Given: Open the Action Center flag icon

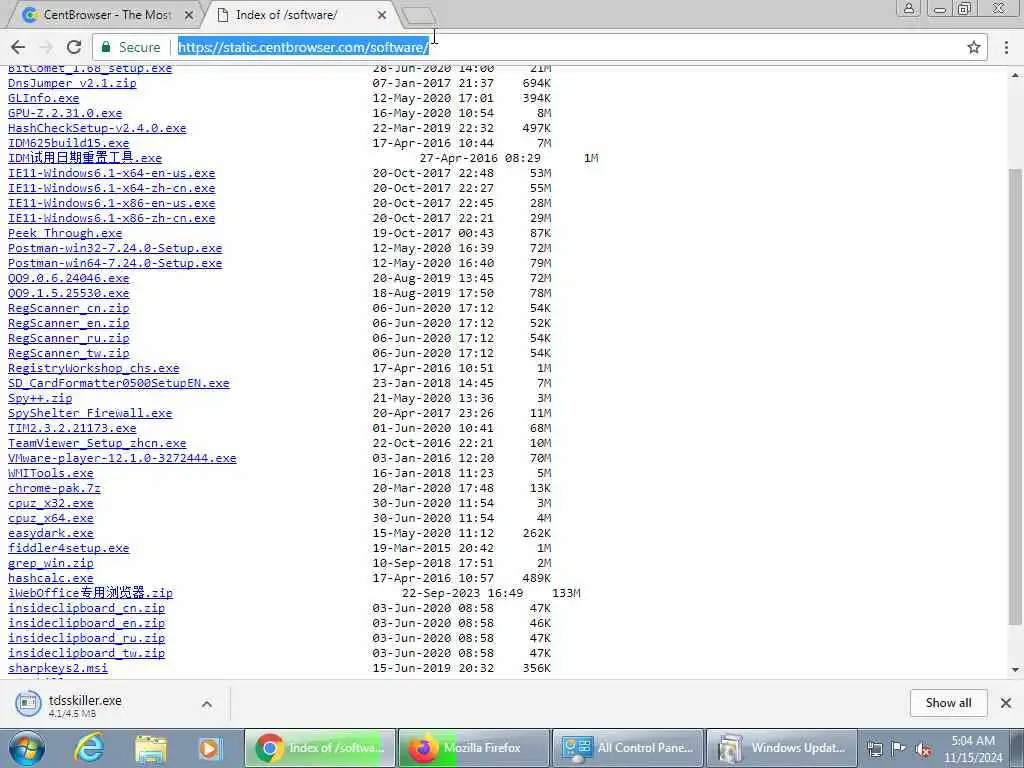Looking at the screenshot, I should coord(899,749).
